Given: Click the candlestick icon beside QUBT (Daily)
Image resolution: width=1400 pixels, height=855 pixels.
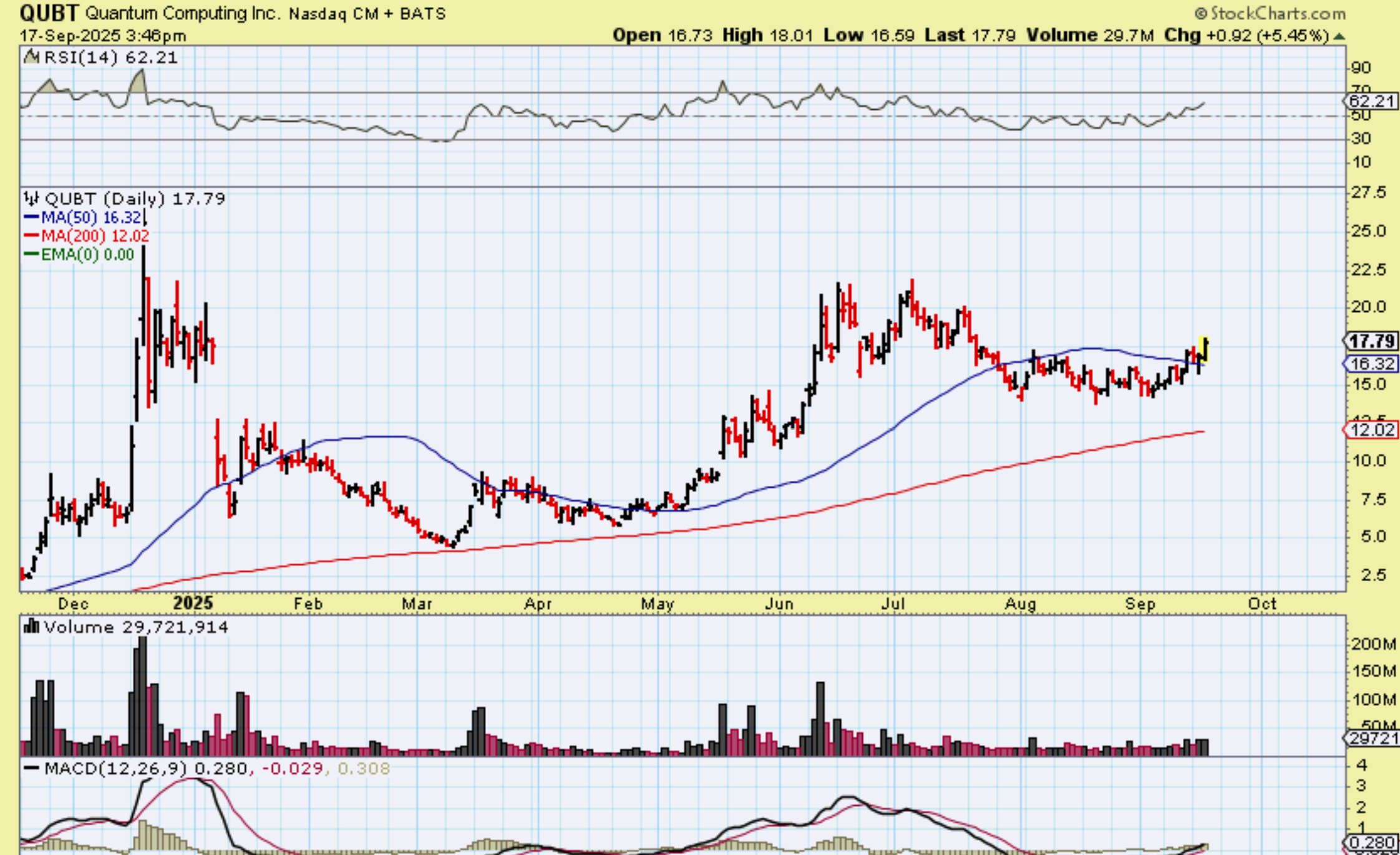Looking at the screenshot, I should pyautogui.click(x=31, y=199).
